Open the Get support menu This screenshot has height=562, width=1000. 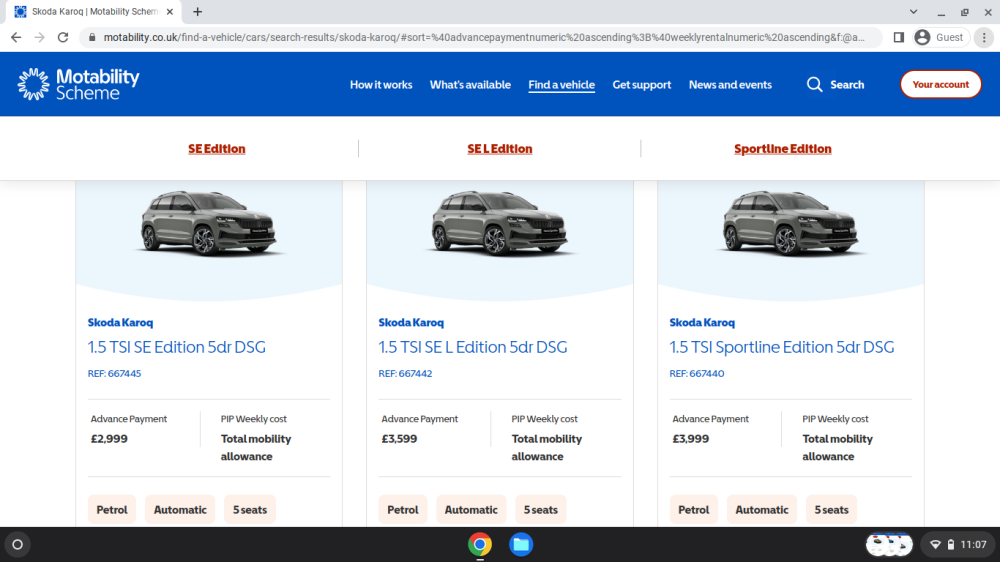[x=642, y=84]
